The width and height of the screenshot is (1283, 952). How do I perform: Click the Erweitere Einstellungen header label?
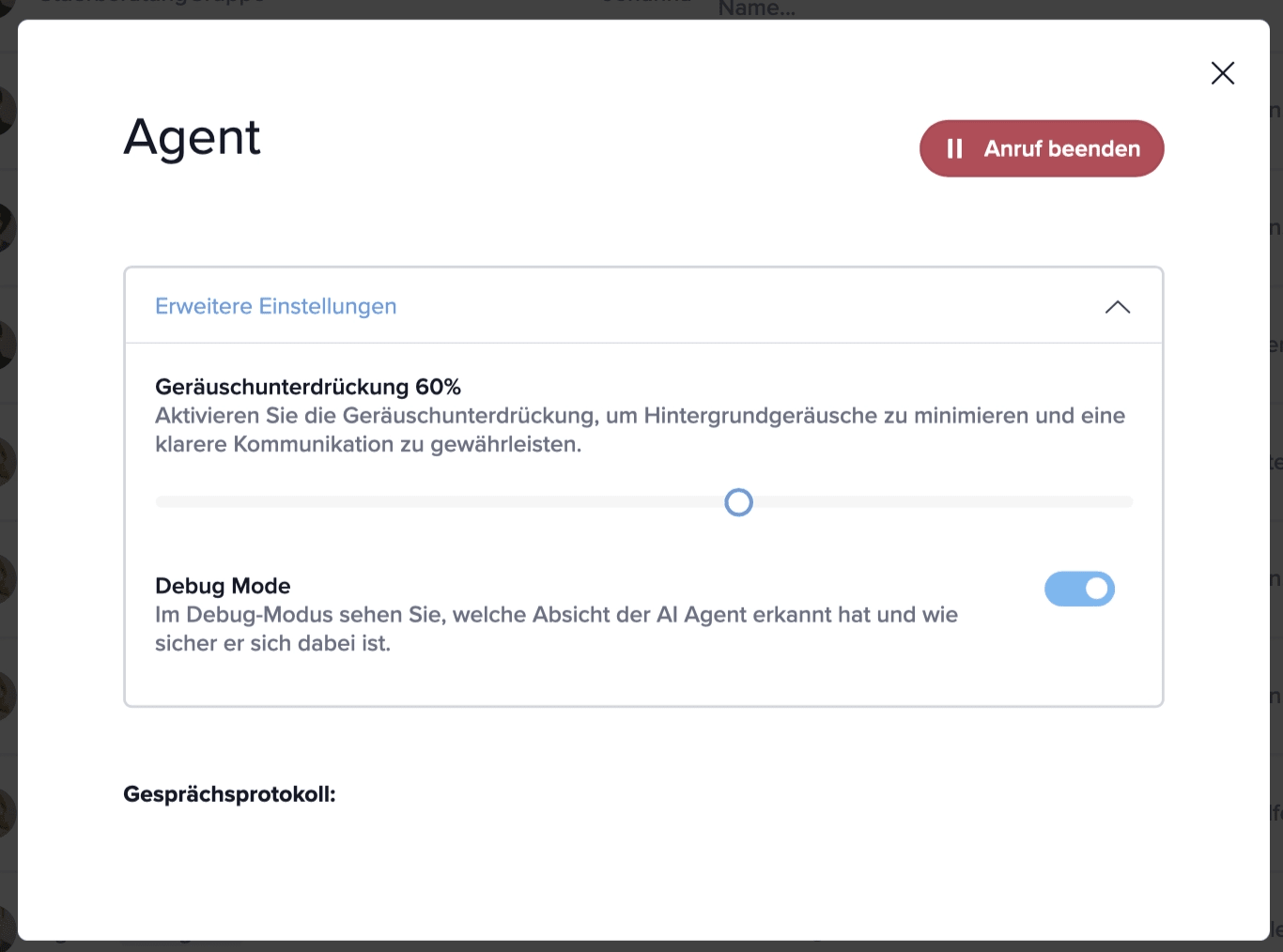(x=275, y=306)
